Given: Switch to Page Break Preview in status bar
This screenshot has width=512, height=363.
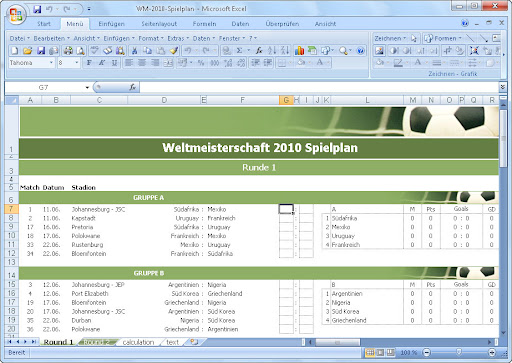Looking at the screenshot, I should 390,352.
